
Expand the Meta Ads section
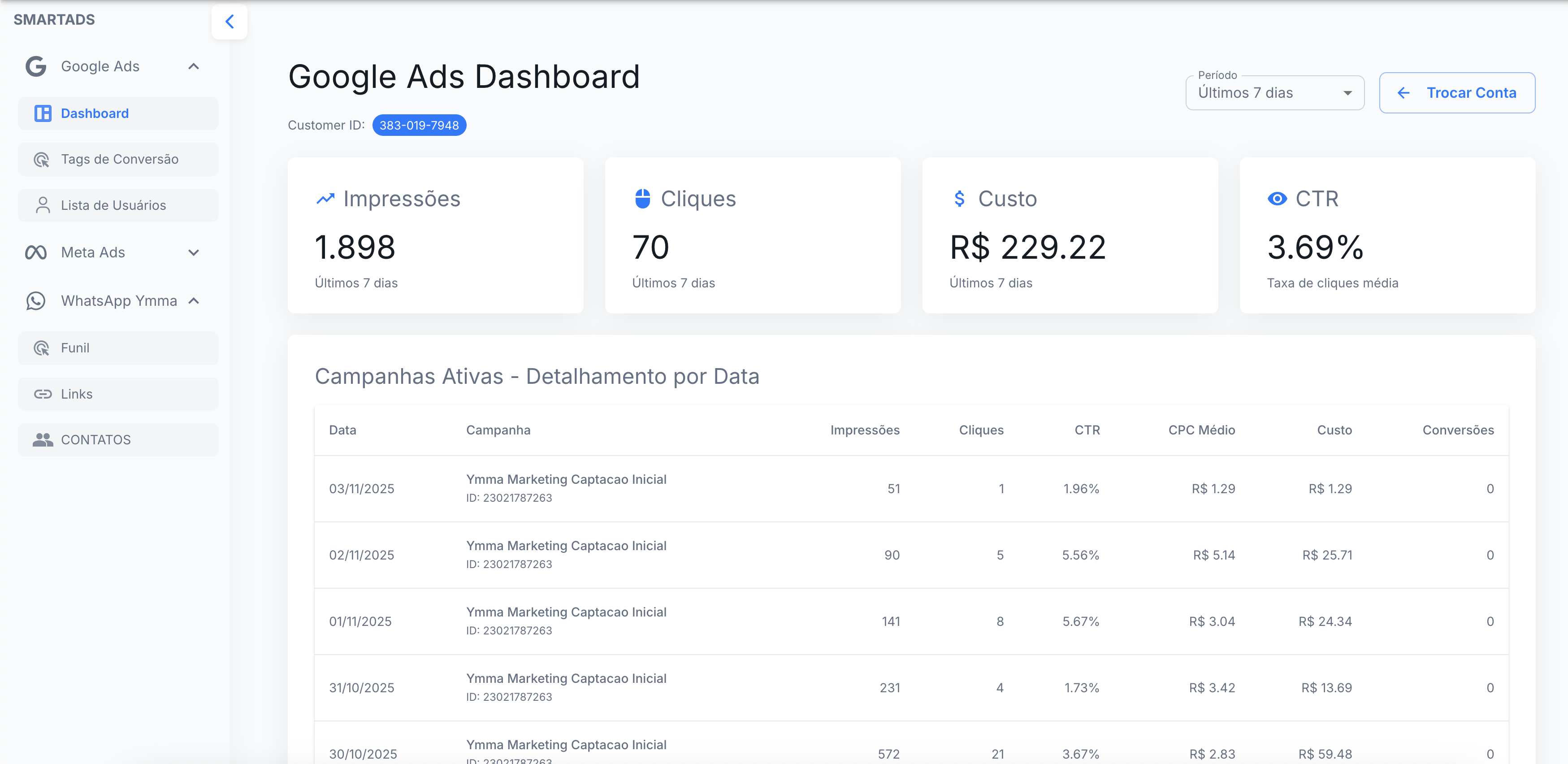point(194,252)
